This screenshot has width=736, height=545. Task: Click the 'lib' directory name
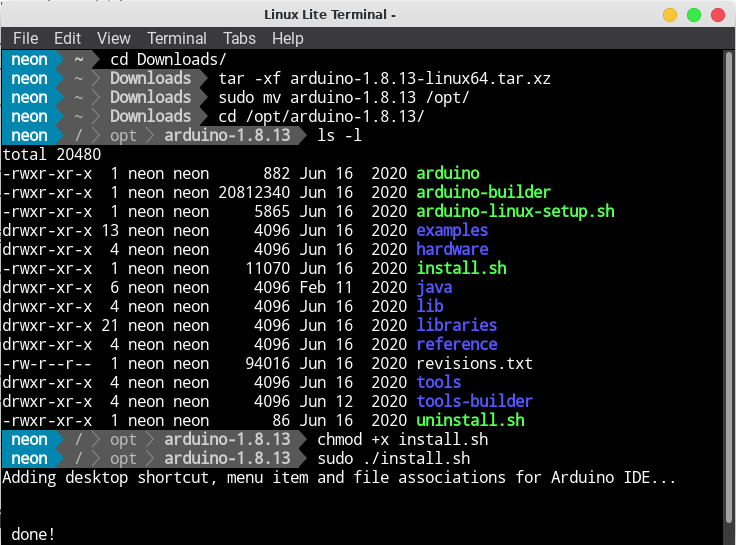coord(430,306)
